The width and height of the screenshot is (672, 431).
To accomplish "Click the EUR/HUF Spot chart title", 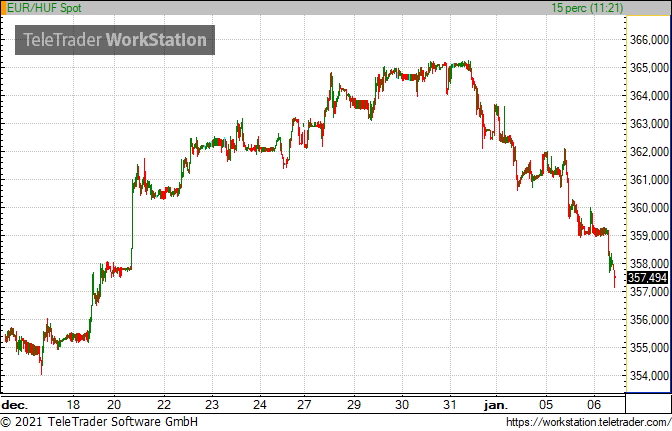I will point(44,8).
